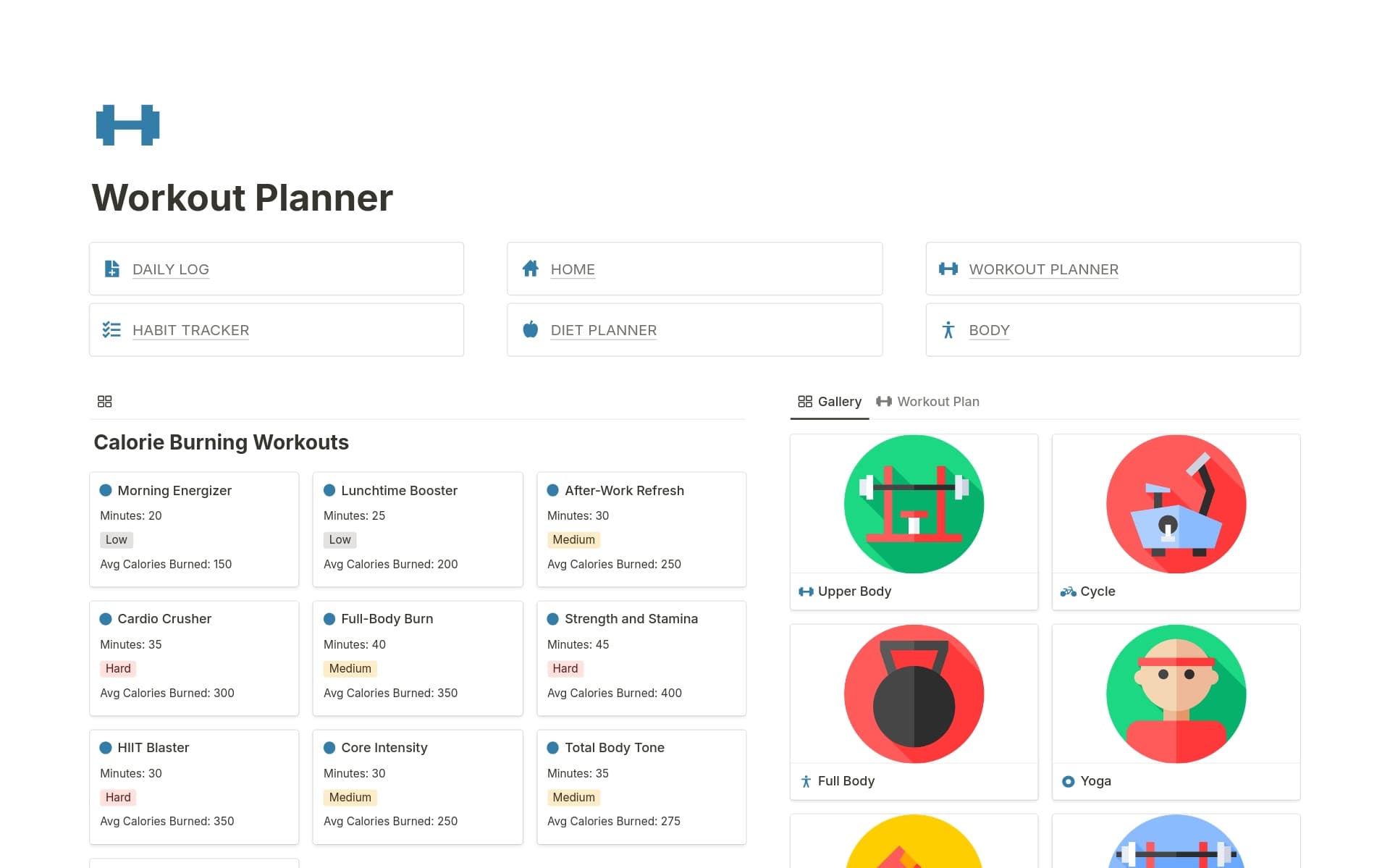Image resolution: width=1390 pixels, height=868 pixels.
Task: Open the WORKOUT PLANNER link
Action: pyautogui.click(x=1043, y=269)
